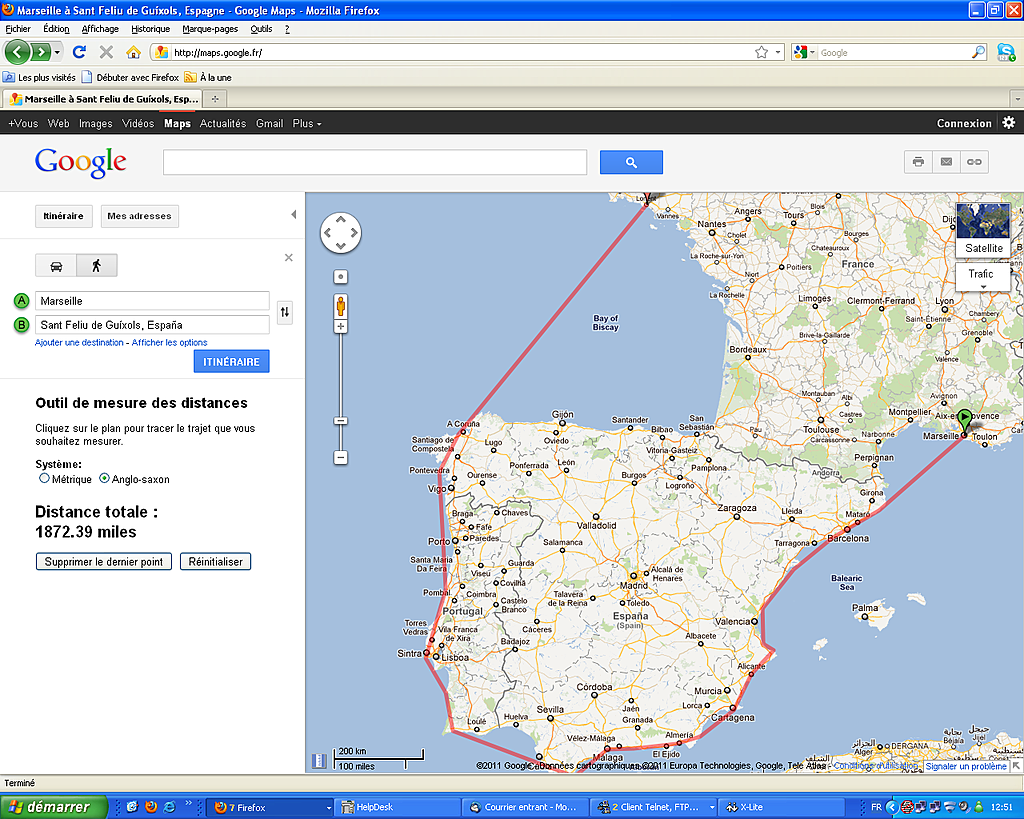Click the green Marseille start marker on the map

[x=965, y=420]
